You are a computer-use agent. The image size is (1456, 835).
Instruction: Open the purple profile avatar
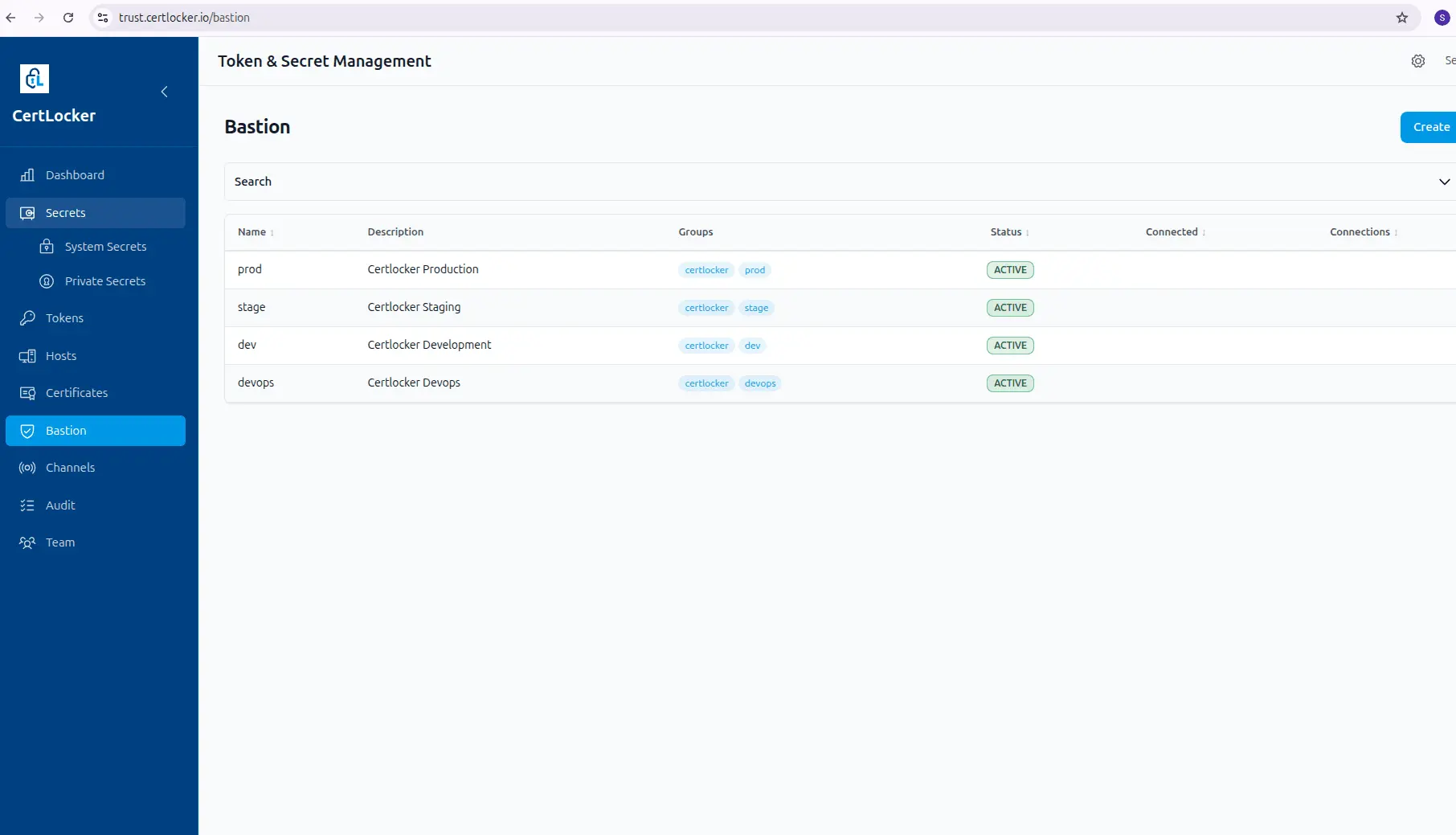(x=1442, y=18)
